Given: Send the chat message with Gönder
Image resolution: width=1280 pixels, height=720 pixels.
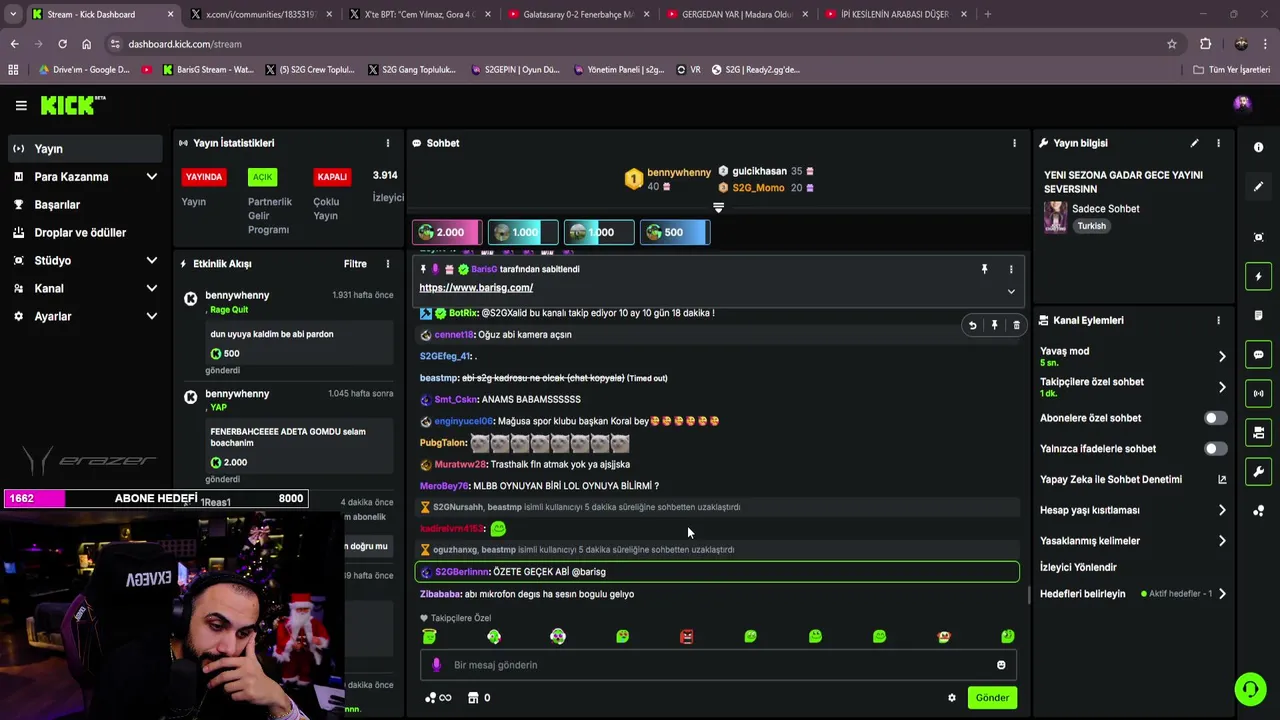Looking at the screenshot, I should [x=992, y=698].
